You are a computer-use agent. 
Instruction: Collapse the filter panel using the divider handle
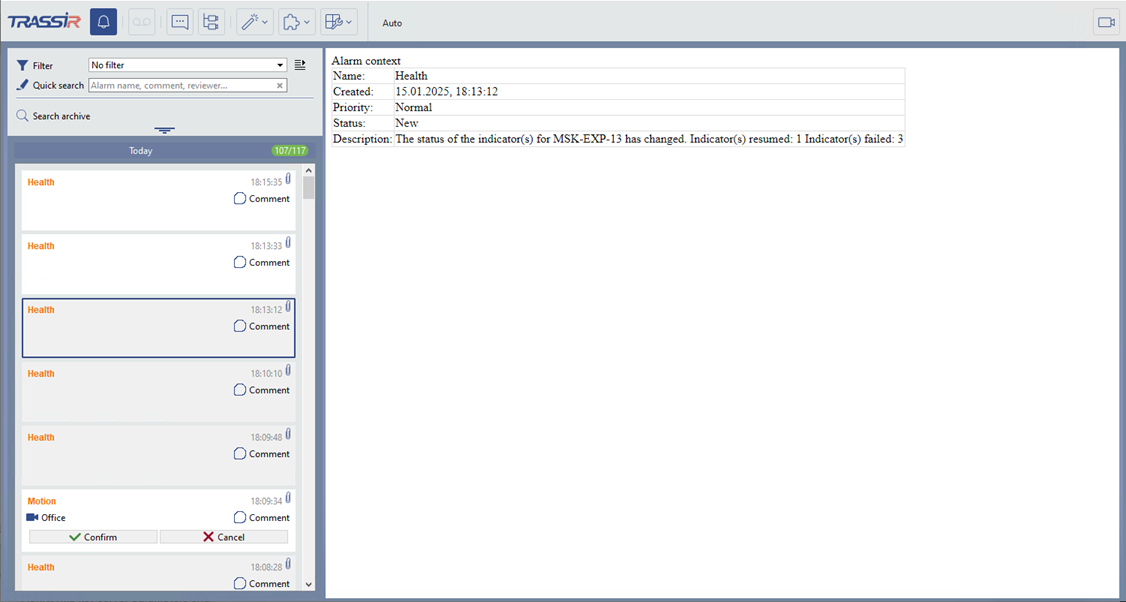pyautogui.click(x=164, y=130)
